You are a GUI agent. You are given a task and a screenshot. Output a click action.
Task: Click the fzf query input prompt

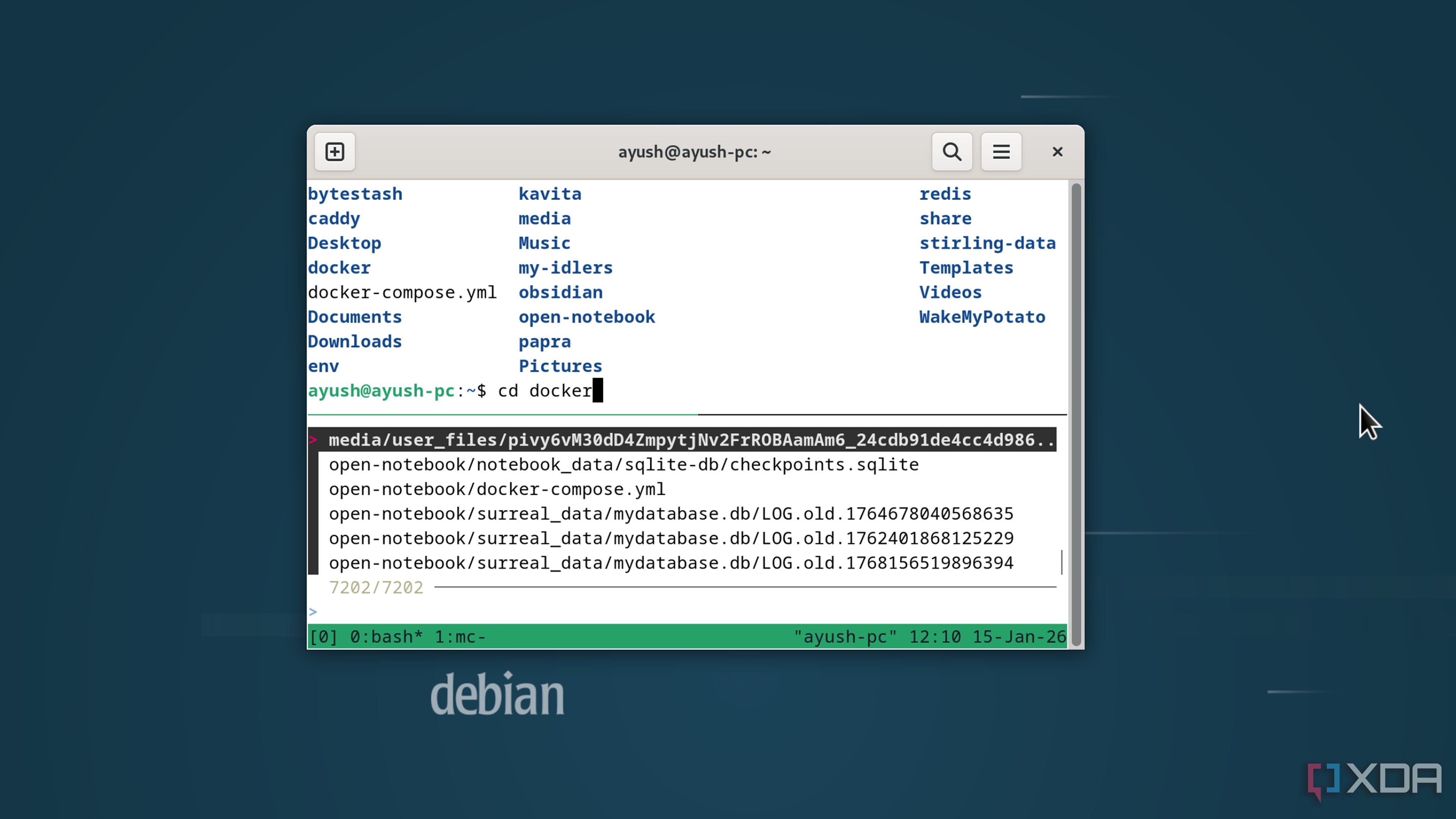click(x=682, y=612)
